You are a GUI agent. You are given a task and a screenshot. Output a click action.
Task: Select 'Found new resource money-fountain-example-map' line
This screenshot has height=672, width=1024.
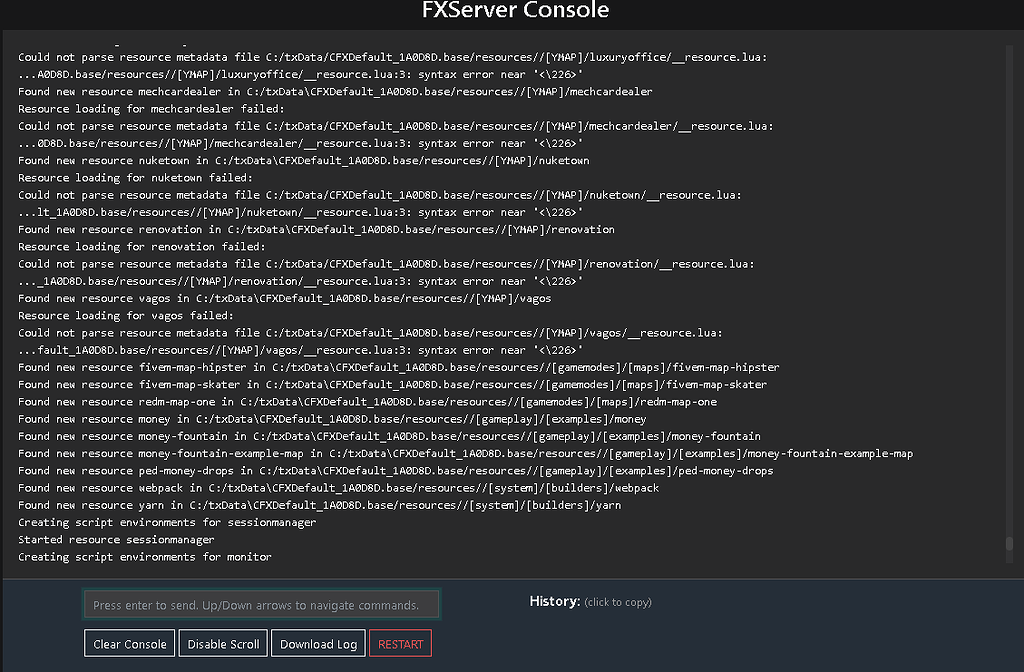[x=466, y=453]
